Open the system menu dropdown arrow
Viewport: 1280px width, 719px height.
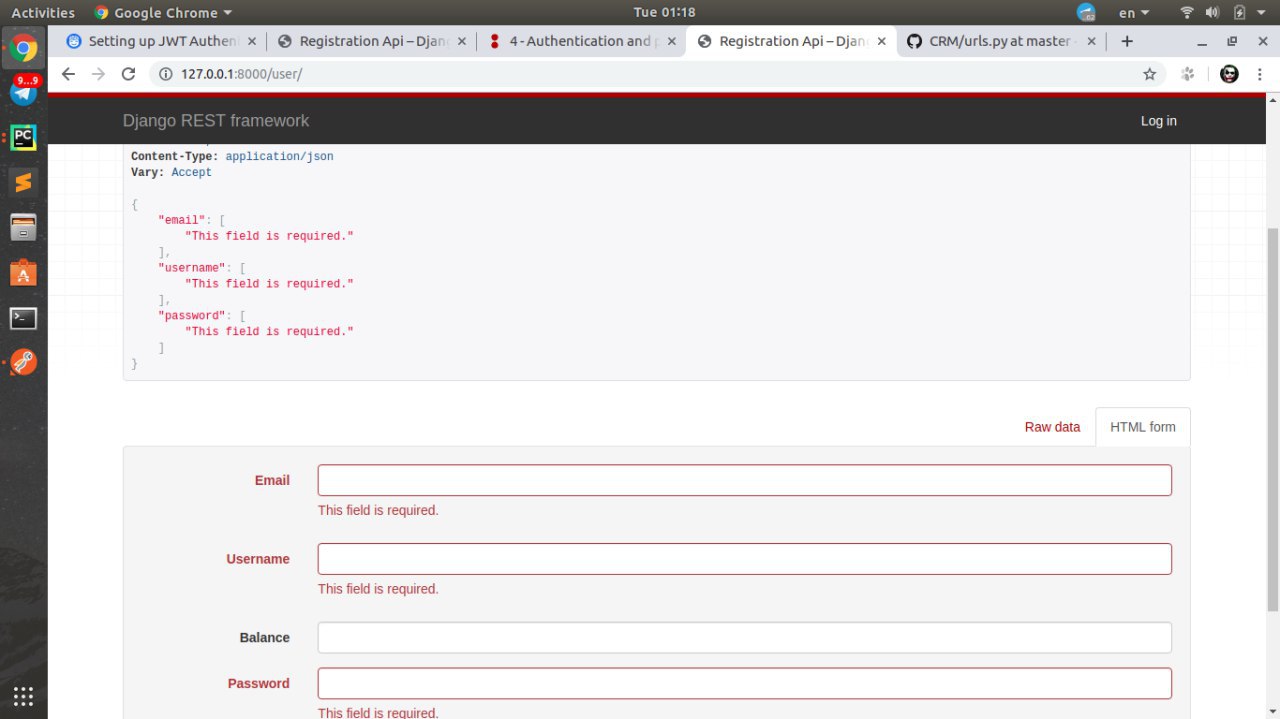click(x=1263, y=13)
